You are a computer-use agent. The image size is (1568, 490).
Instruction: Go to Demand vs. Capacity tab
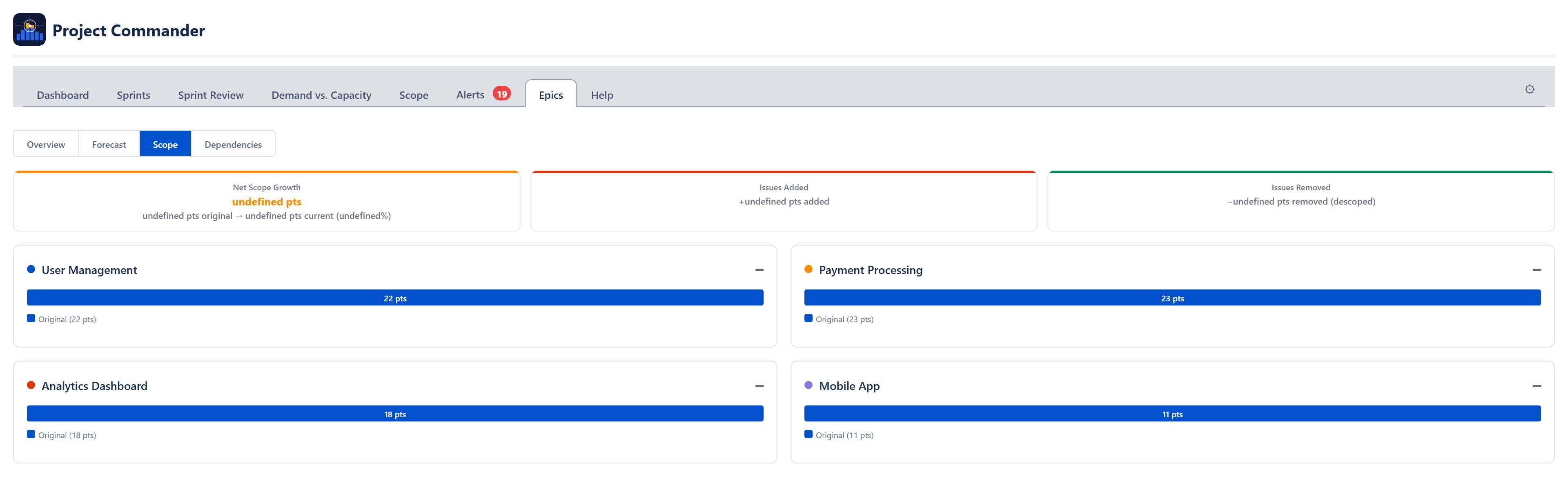[321, 95]
